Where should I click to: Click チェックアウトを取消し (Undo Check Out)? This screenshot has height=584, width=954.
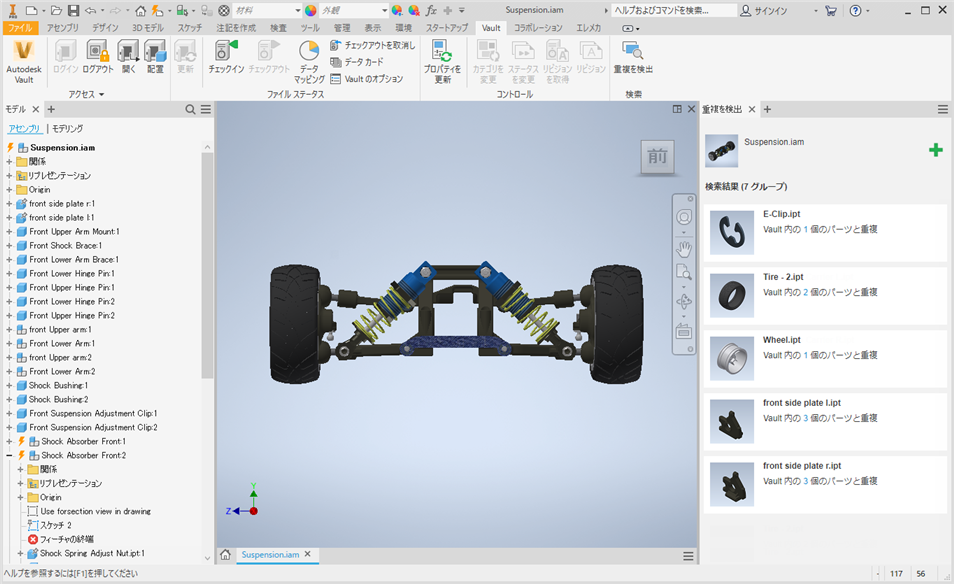pyautogui.click(x=372, y=45)
